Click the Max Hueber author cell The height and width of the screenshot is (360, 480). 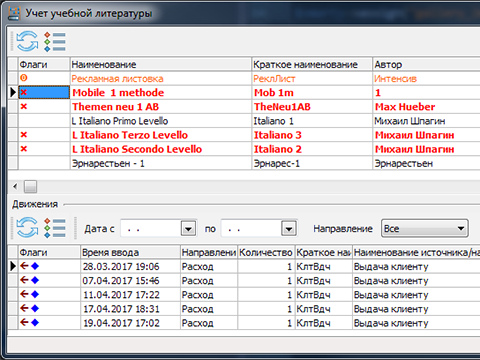(426, 107)
